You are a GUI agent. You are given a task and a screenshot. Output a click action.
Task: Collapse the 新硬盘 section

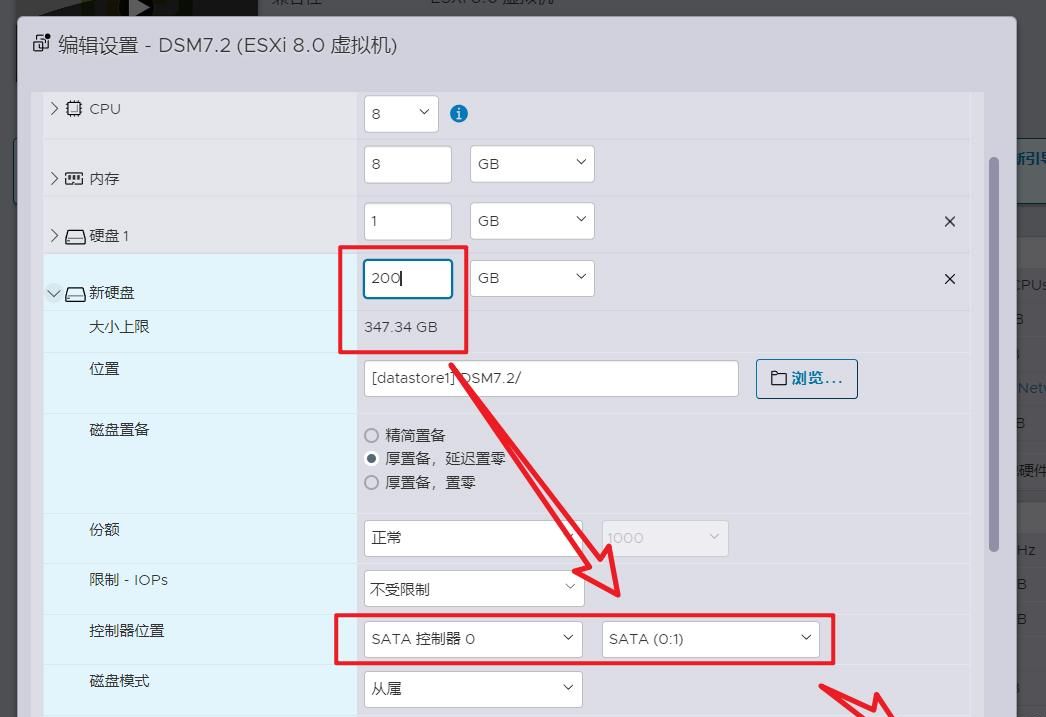point(53,294)
